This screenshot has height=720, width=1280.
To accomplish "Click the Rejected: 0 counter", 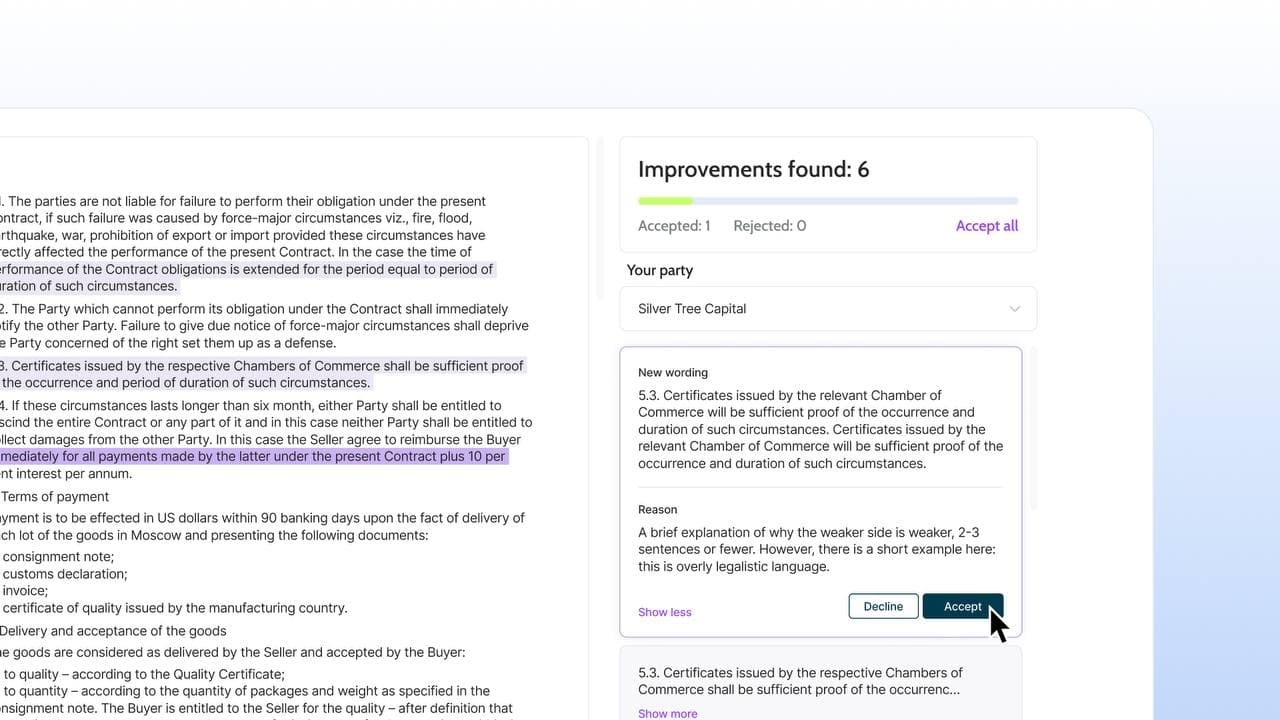I will click(769, 225).
